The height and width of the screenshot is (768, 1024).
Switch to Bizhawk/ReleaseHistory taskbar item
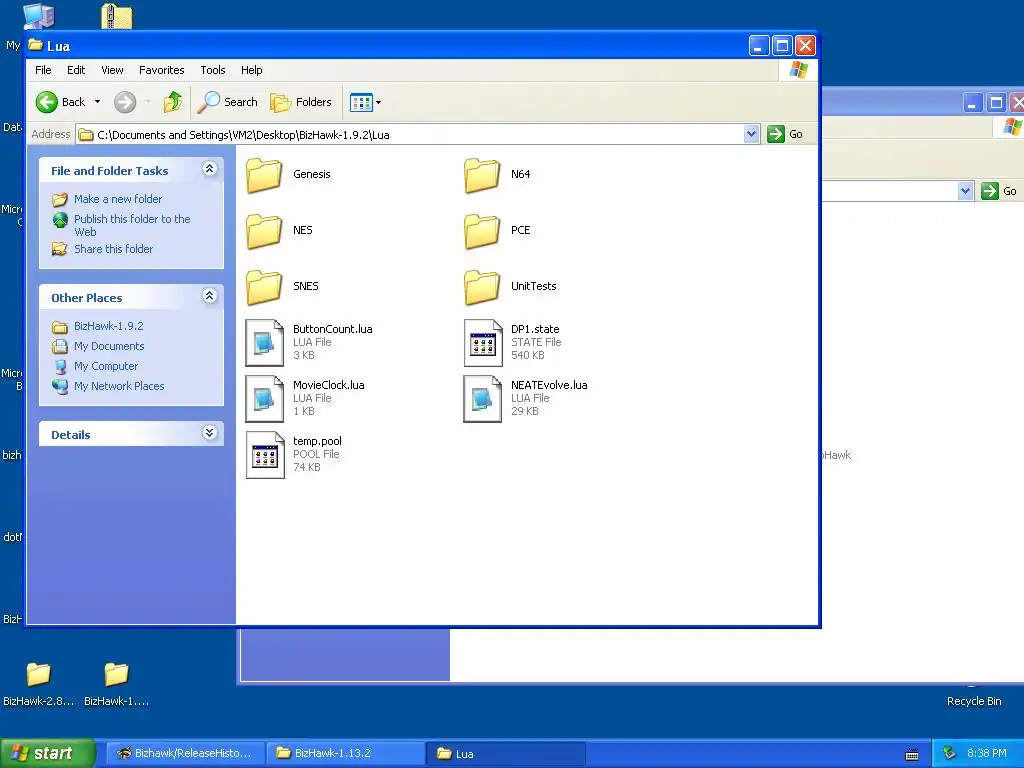click(x=185, y=754)
